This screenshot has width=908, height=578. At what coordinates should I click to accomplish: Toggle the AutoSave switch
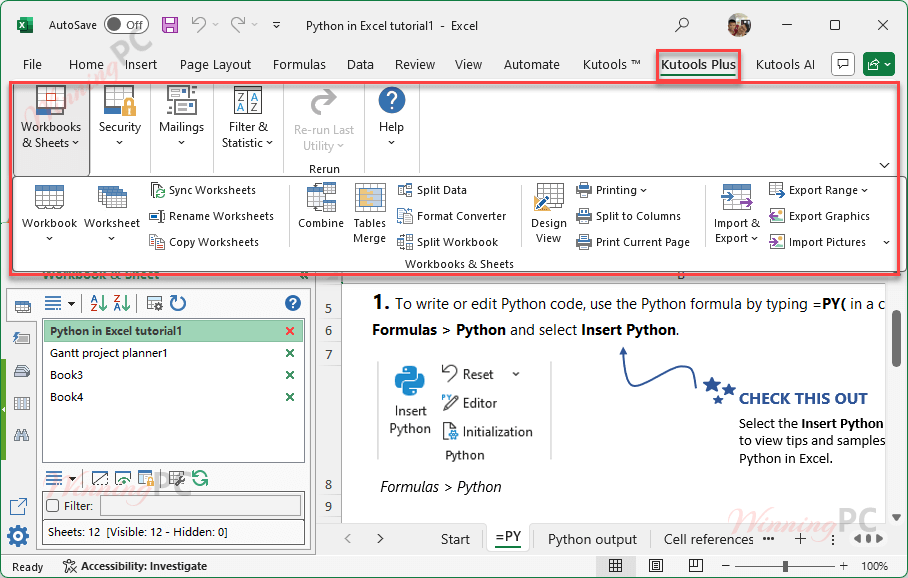pyautogui.click(x=126, y=24)
